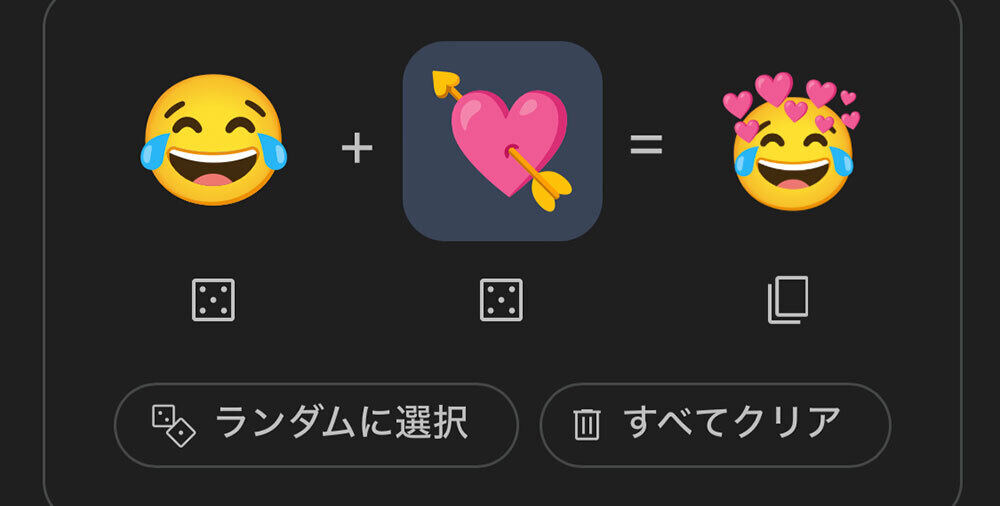Image resolution: width=1000 pixels, height=506 pixels.
Task: Click the ランダムに選択 button
Action: (x=316, y=425)
